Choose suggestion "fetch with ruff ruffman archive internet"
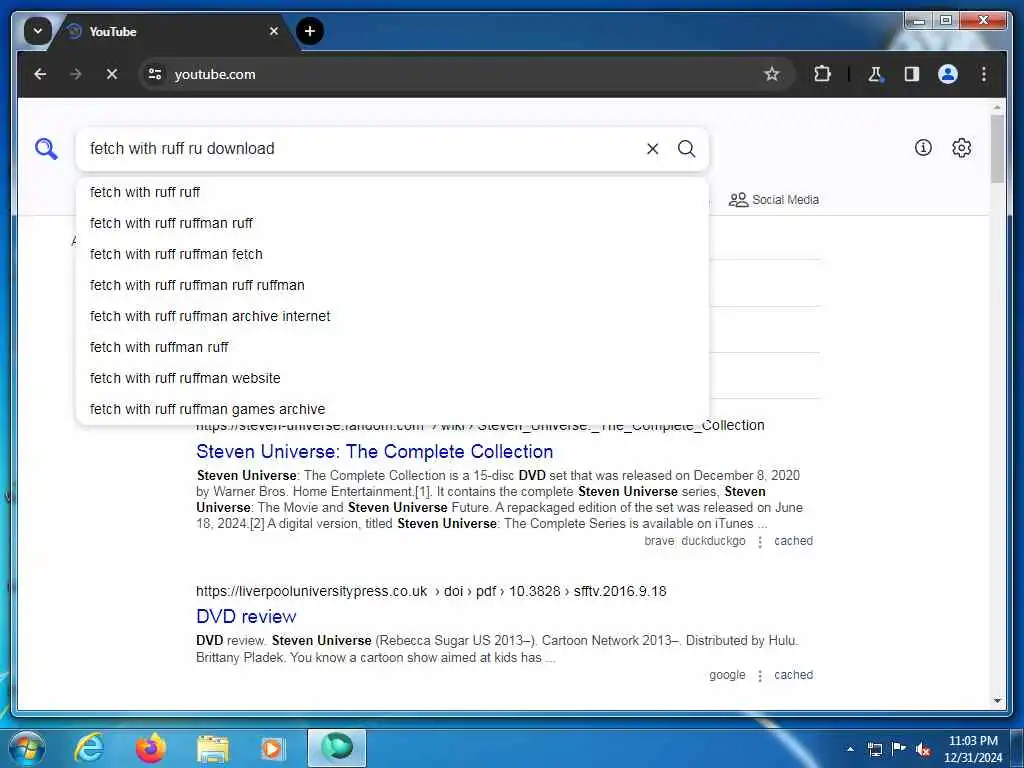Image resolution: width=1024 pixels, height=768 pixels. click(392, 316)
